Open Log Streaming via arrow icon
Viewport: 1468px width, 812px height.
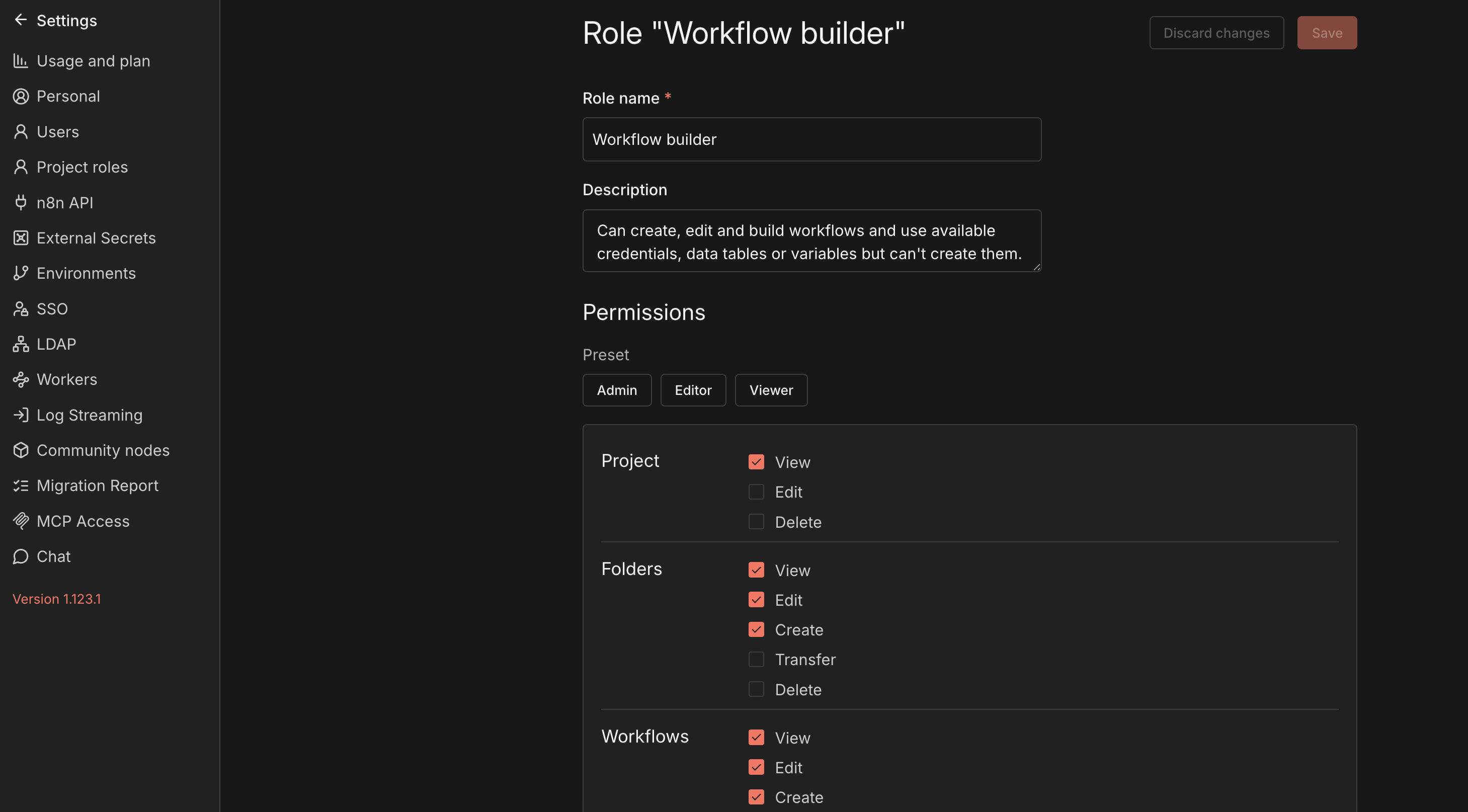tap(21, 414)
